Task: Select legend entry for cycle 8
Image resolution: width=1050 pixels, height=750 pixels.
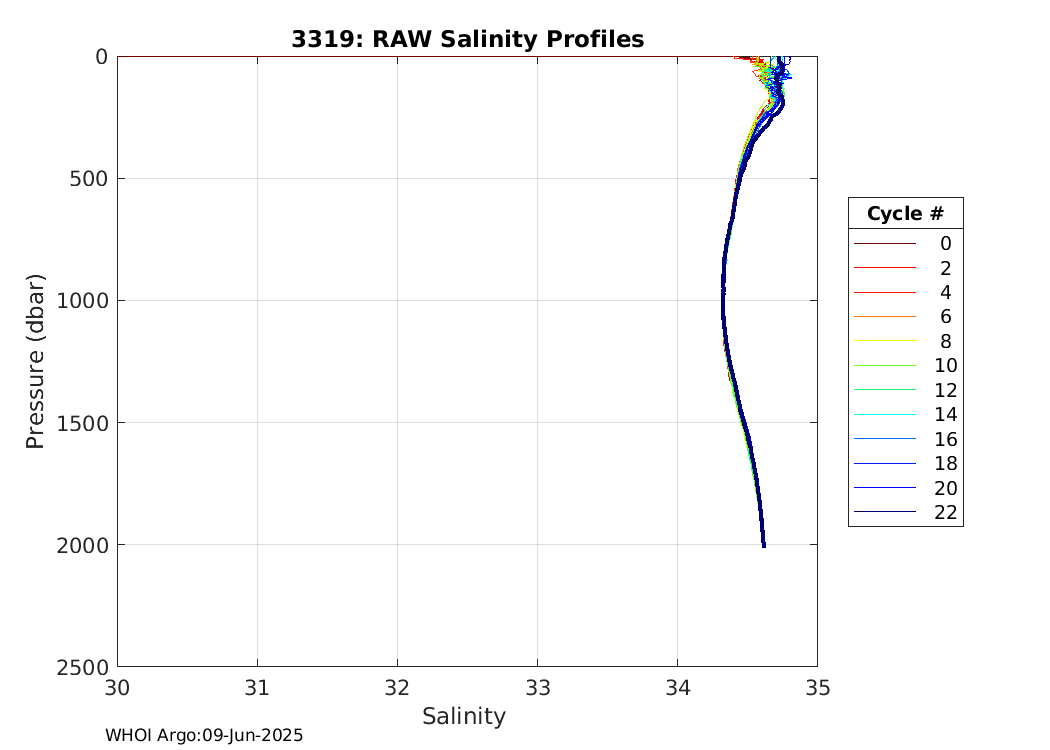Action: [x=905, y=342]
